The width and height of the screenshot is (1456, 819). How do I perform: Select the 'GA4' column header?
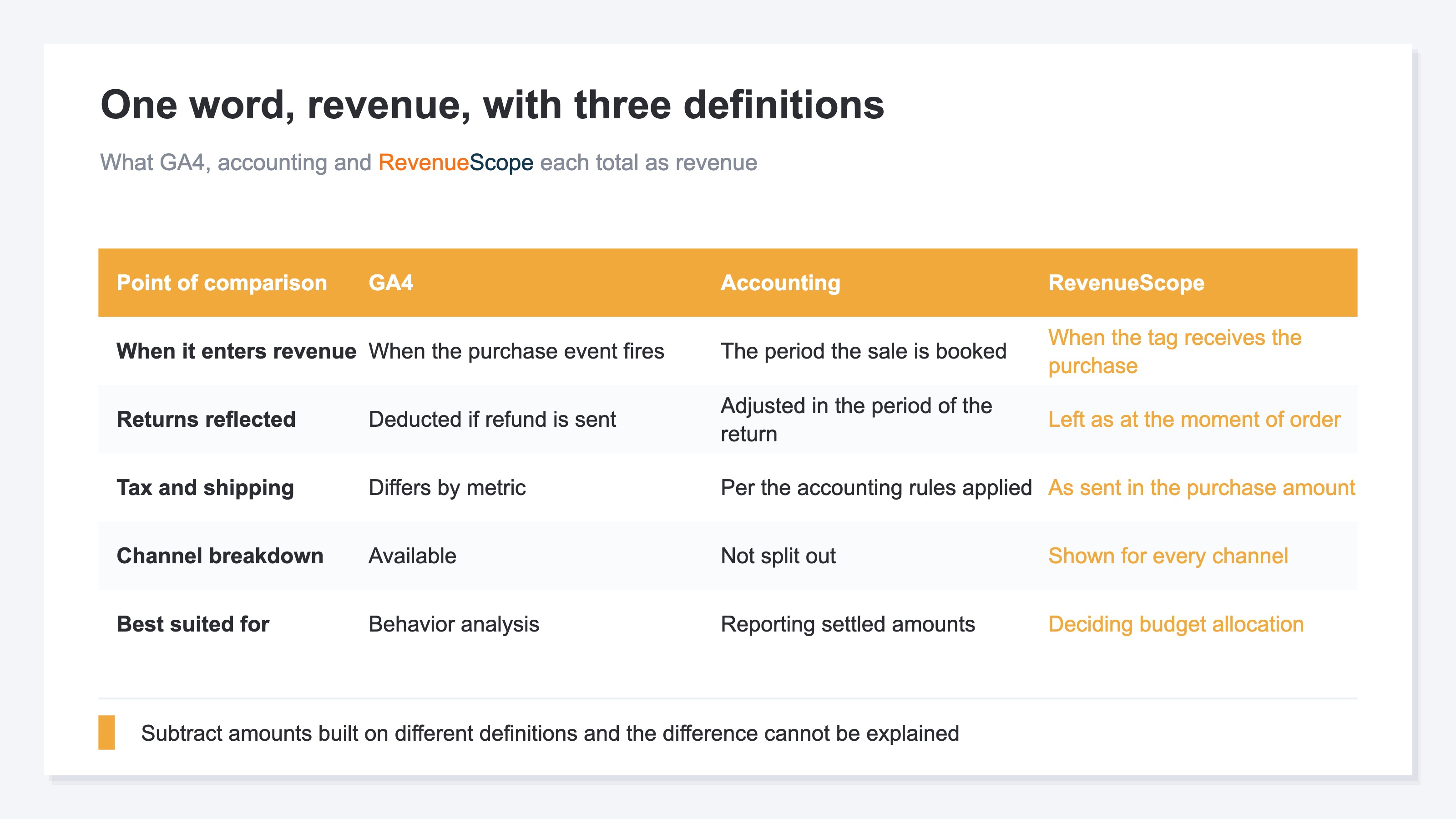pyautogui.click(x=390, y=283)
